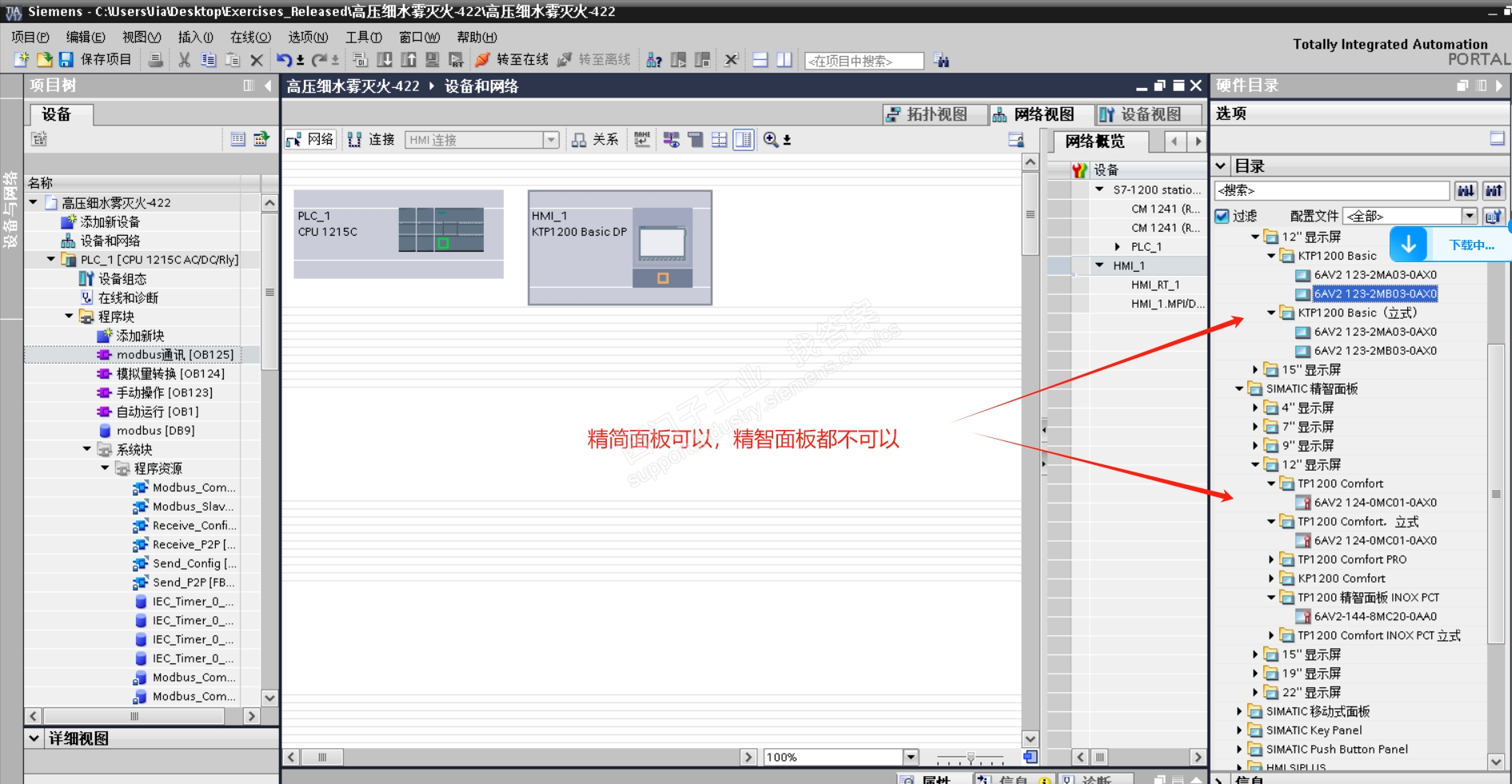
Task: Click the 保存项目 save project button
Action: (94, 60)
